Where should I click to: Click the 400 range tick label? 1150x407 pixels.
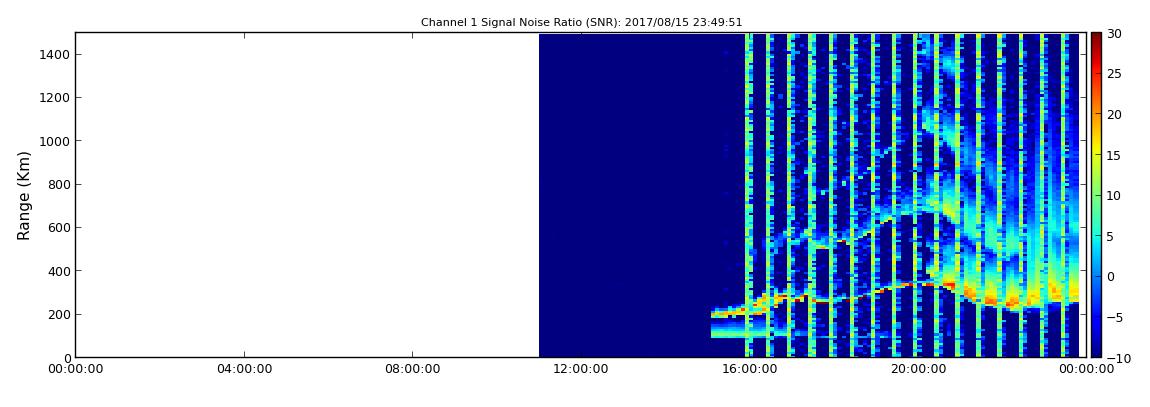click(x=59, y=271)
